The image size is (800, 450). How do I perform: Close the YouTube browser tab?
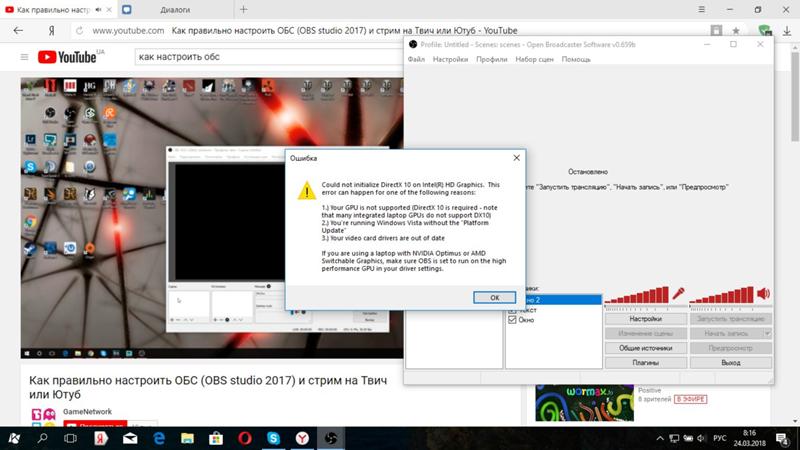[x=109, y=10]
